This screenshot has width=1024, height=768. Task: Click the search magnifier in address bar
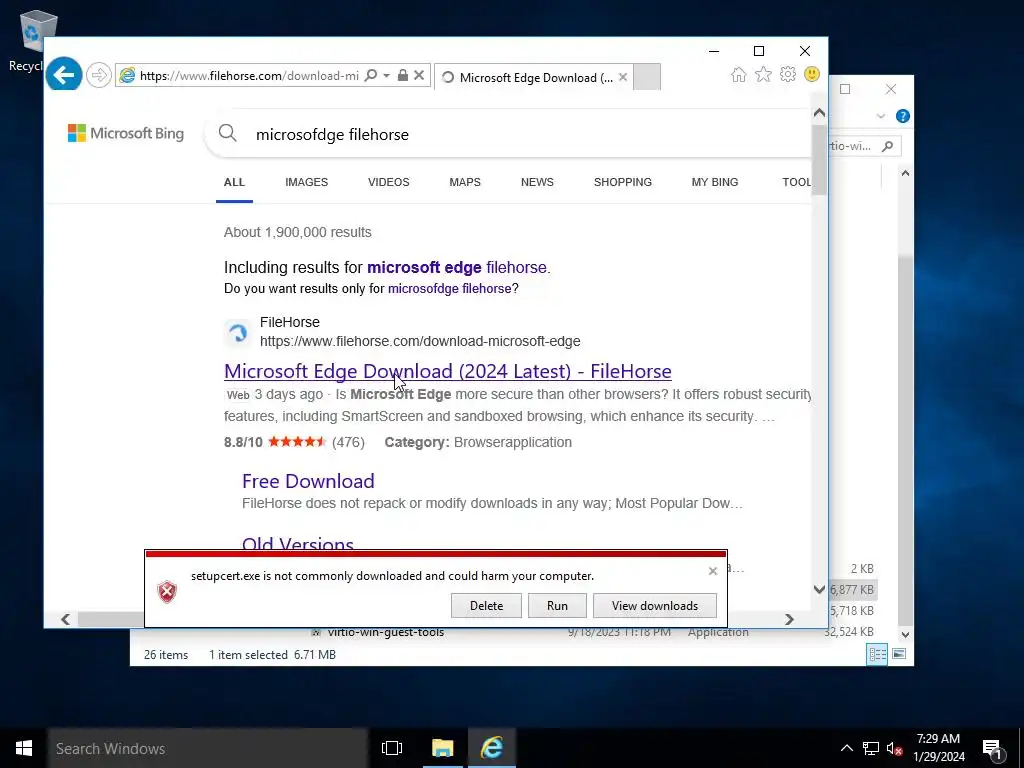pyautogui.click(x=370, y=75)
